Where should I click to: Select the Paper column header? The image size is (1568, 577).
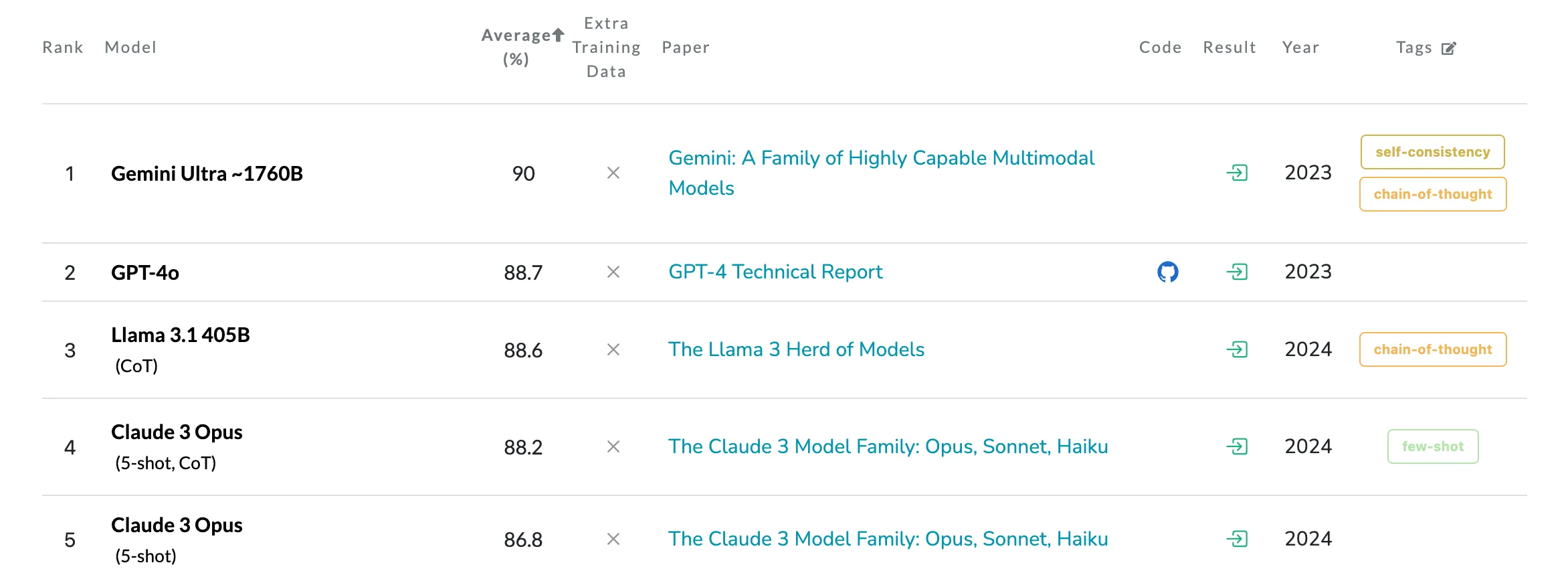(x=685, y=47)
